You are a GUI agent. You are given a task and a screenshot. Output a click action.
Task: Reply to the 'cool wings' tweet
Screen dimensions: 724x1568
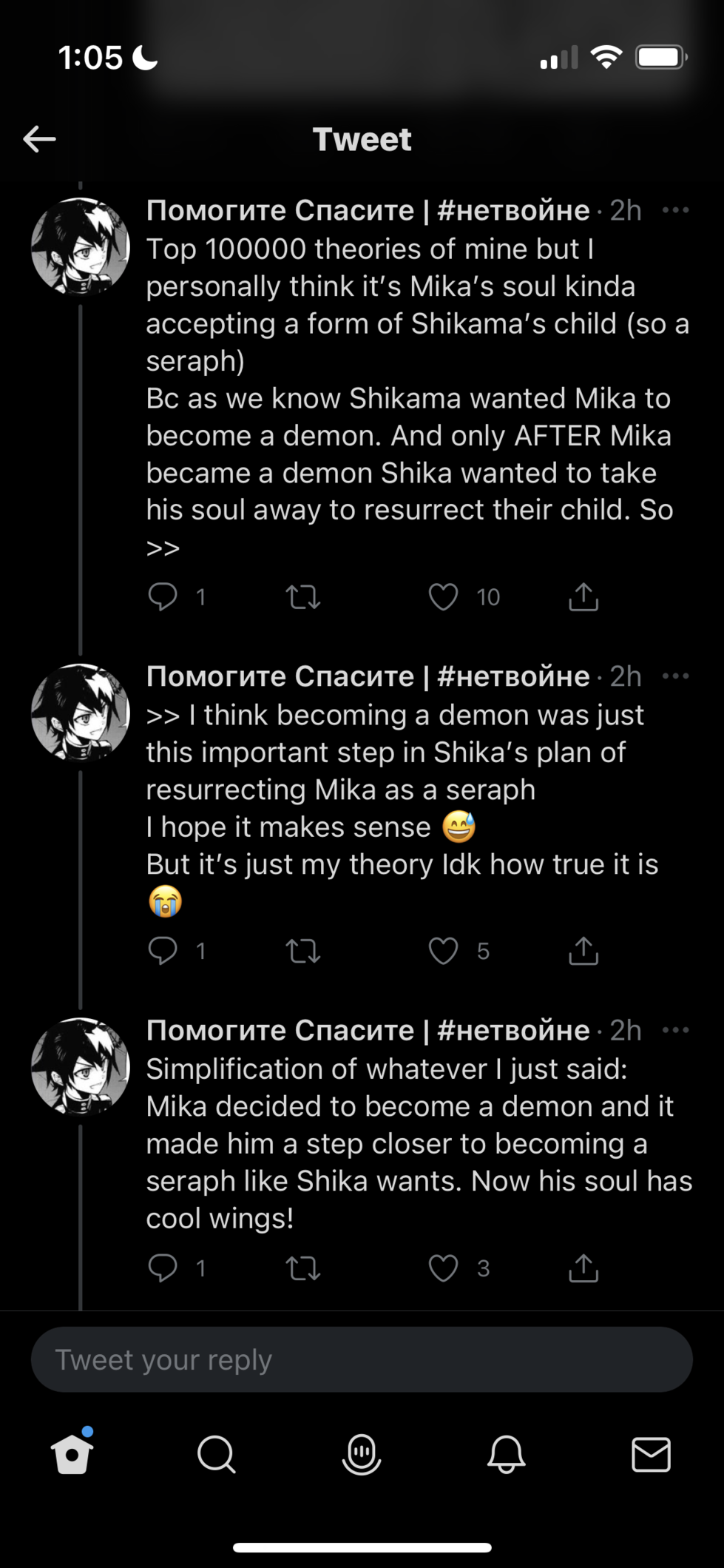[163, 1268]
